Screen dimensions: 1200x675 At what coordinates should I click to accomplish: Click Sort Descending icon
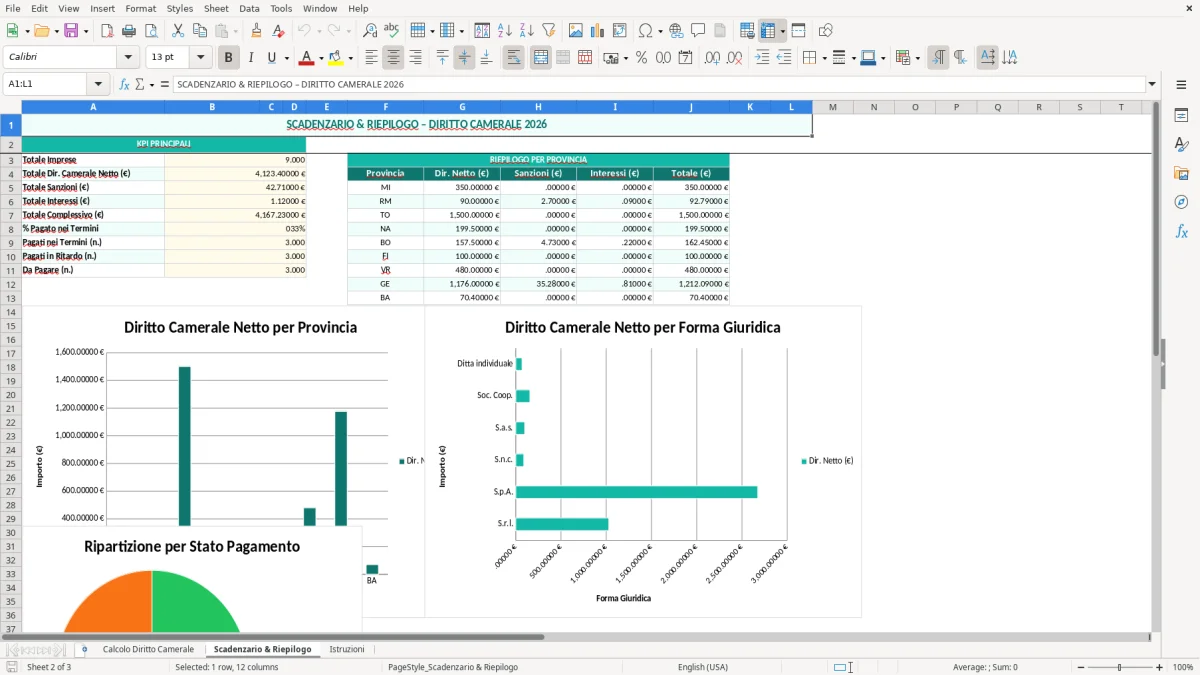tap(527, 31)
